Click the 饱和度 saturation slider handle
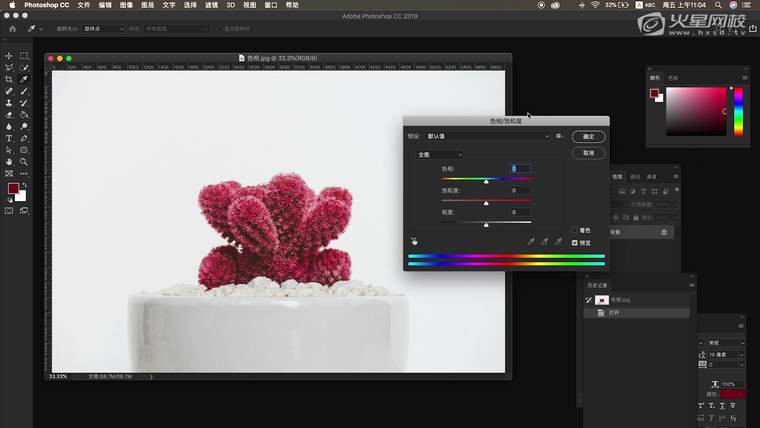 coord(486,202)
